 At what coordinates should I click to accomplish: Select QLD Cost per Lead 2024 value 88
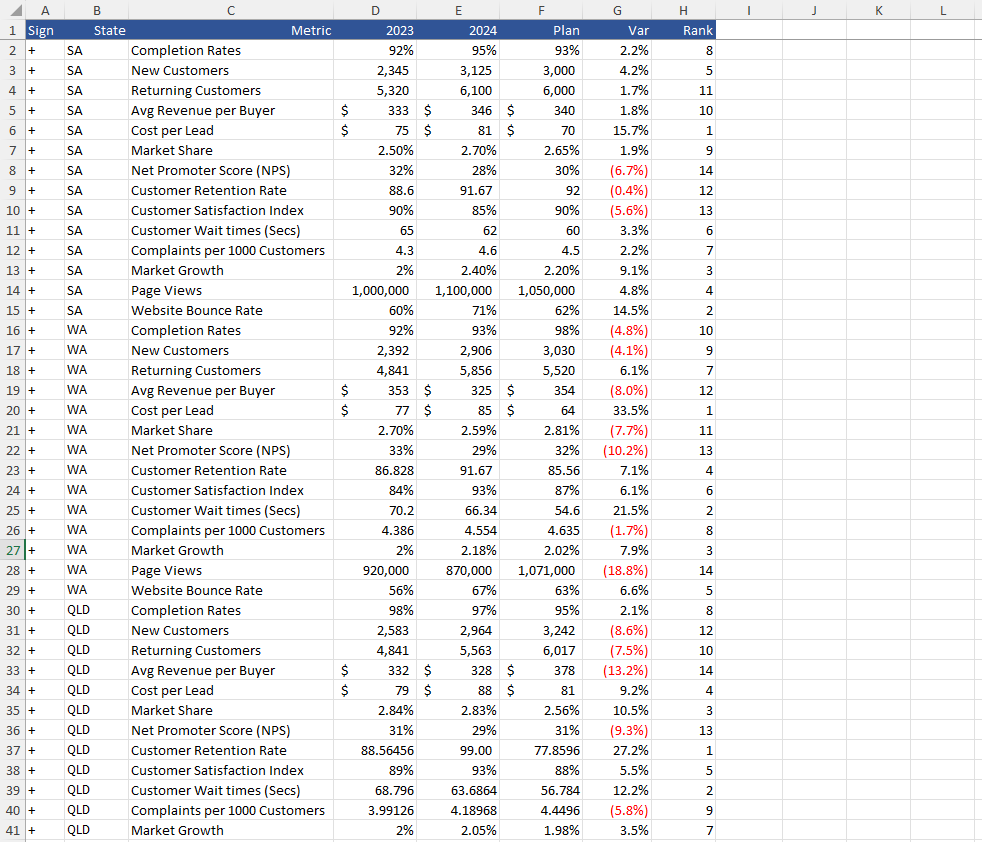coord(458,690)
